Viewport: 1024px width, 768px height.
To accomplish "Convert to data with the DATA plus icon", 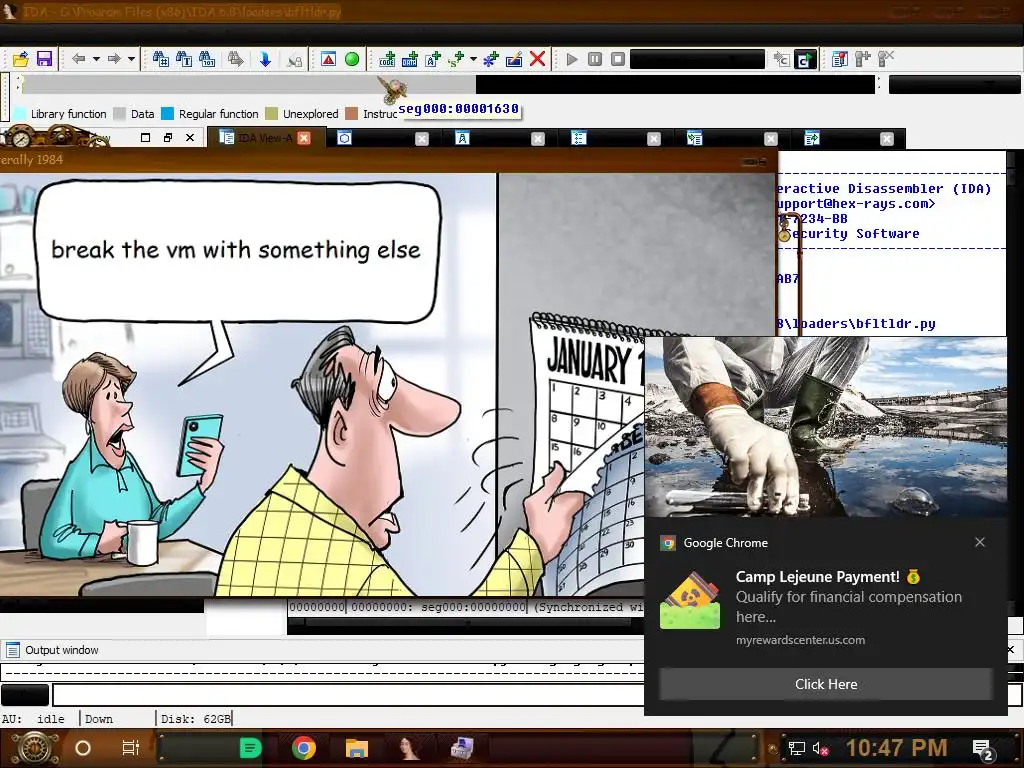I will click(410, 59).
